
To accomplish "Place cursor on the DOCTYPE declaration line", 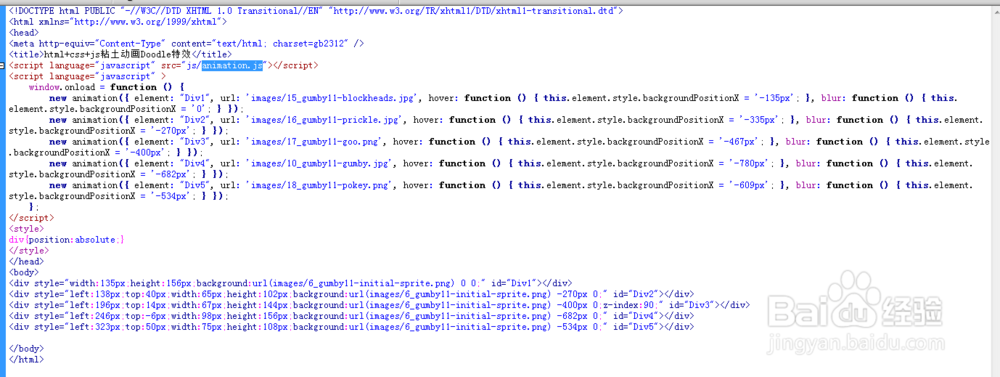I will 316,11.
